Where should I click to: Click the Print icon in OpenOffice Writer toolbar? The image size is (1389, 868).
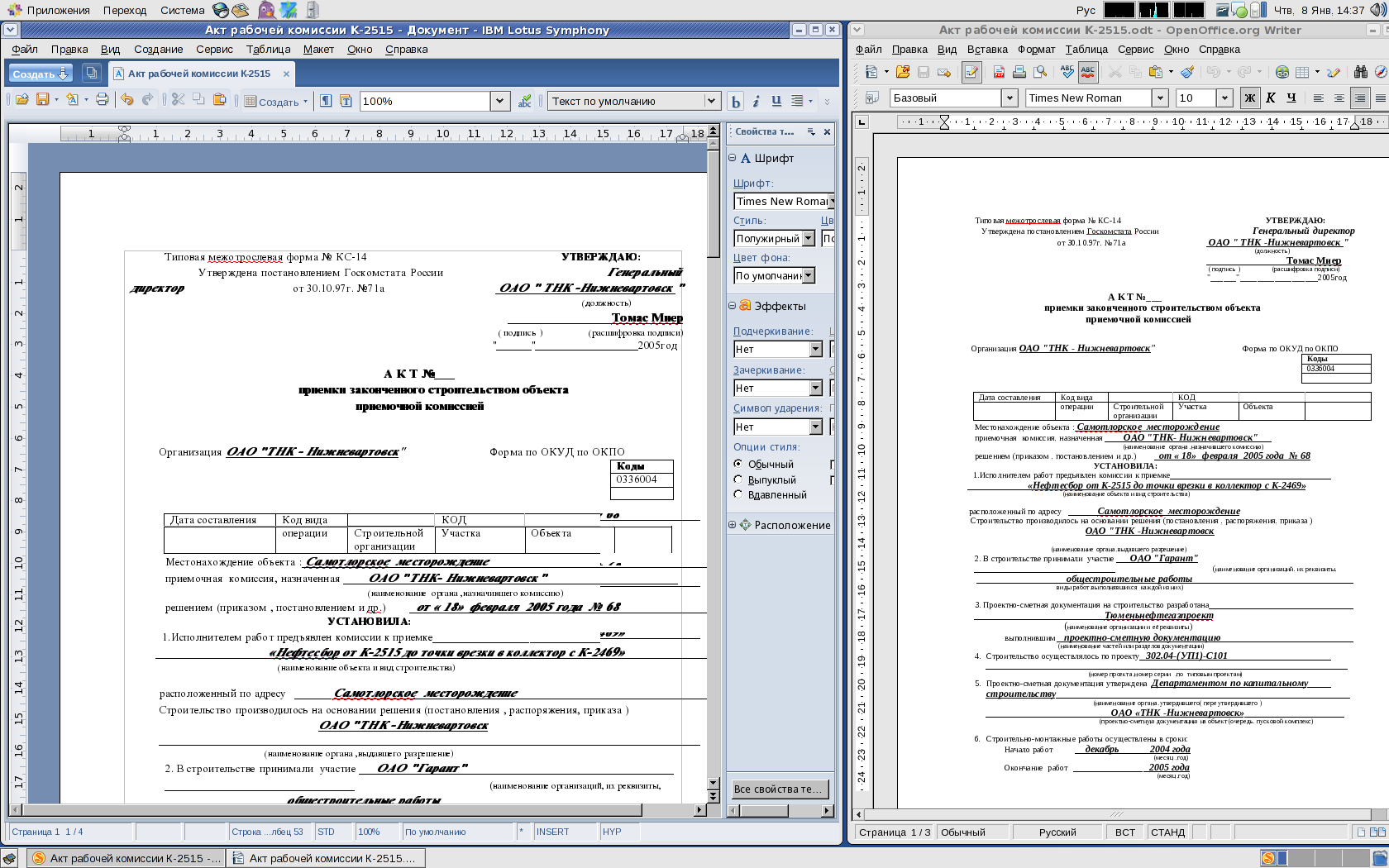[1019, 72]
